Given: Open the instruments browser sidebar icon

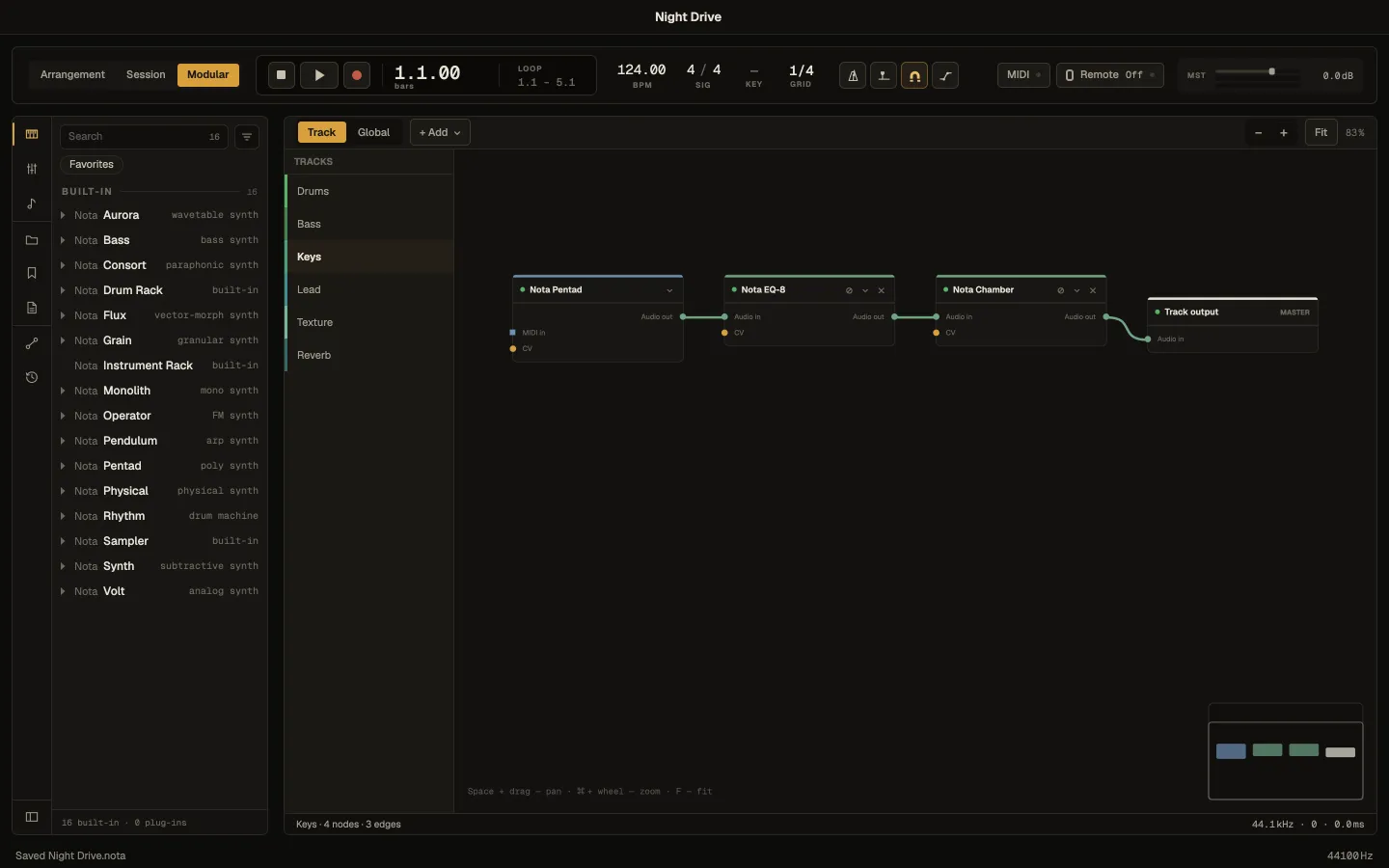Looking at the screenshot, I should [32, 134].
